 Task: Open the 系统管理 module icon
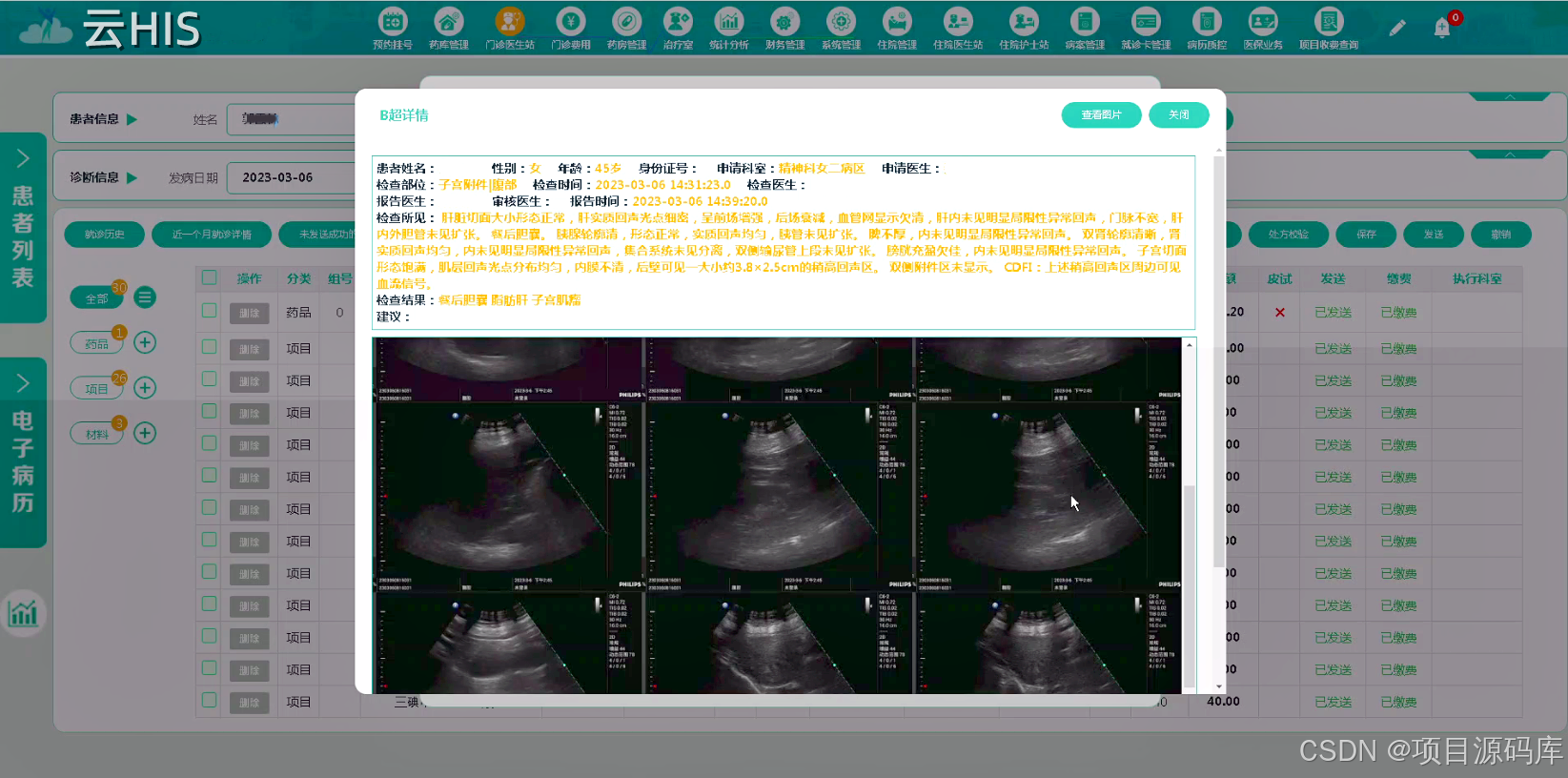click(x=841, y=21)
